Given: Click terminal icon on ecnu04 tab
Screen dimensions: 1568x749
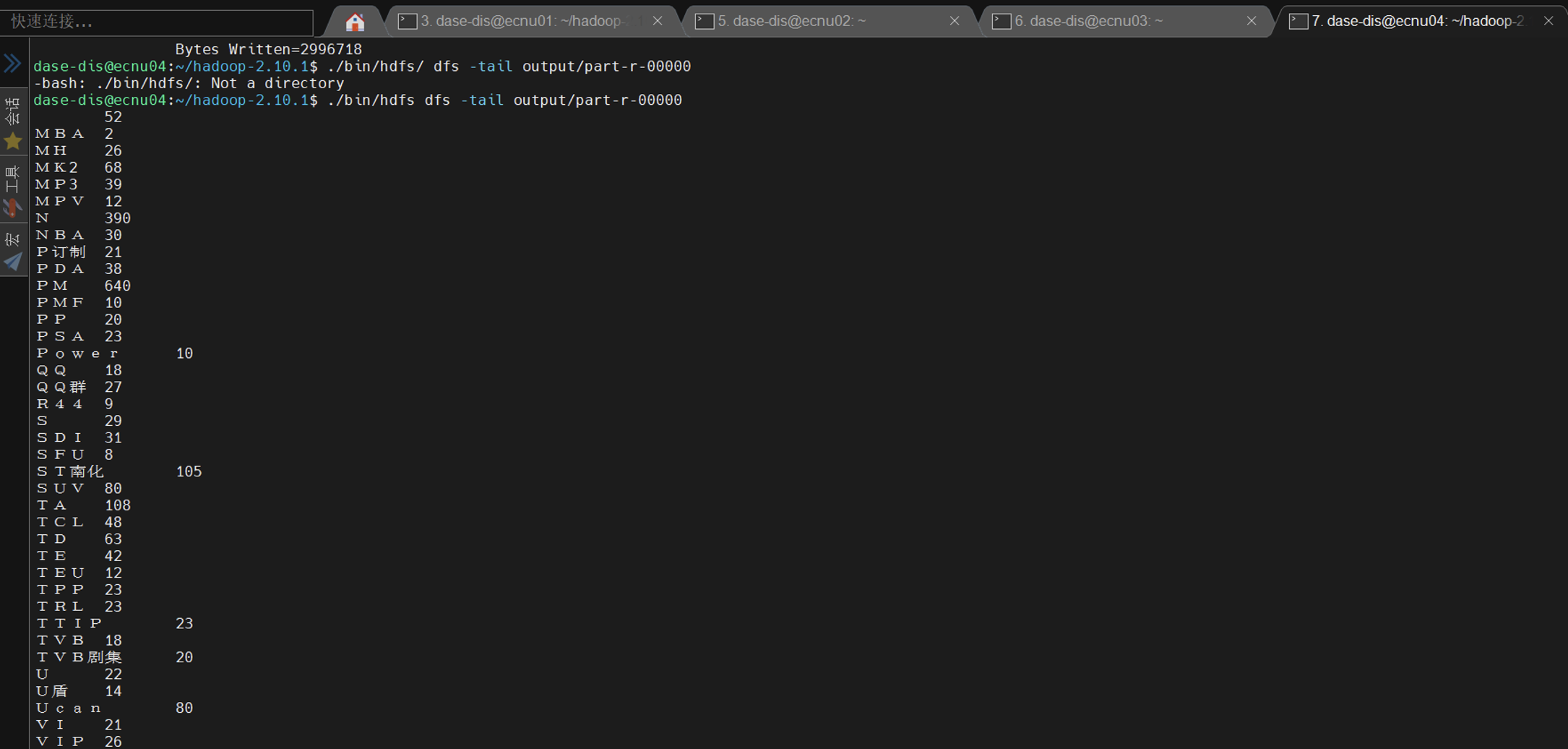Looking at the screenshot, I should (1298, 21).
